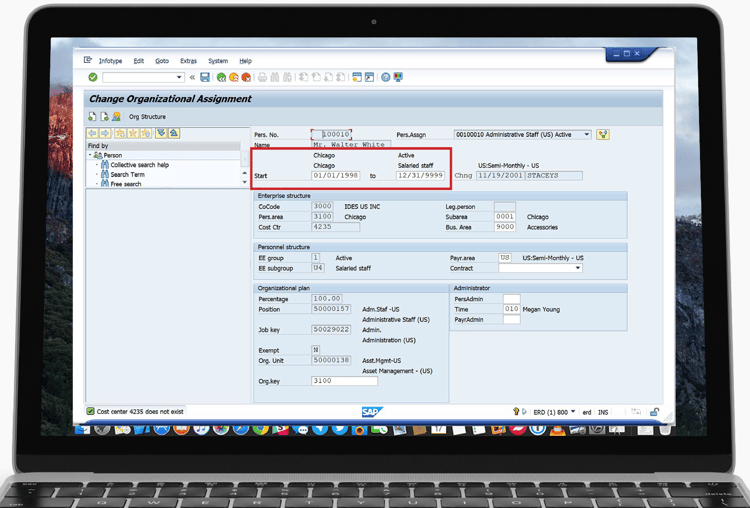The width and height of the screenshot is (750, 508).
Task: Click the Copy document icon beside Org Structure
Action: click(104, 116)
